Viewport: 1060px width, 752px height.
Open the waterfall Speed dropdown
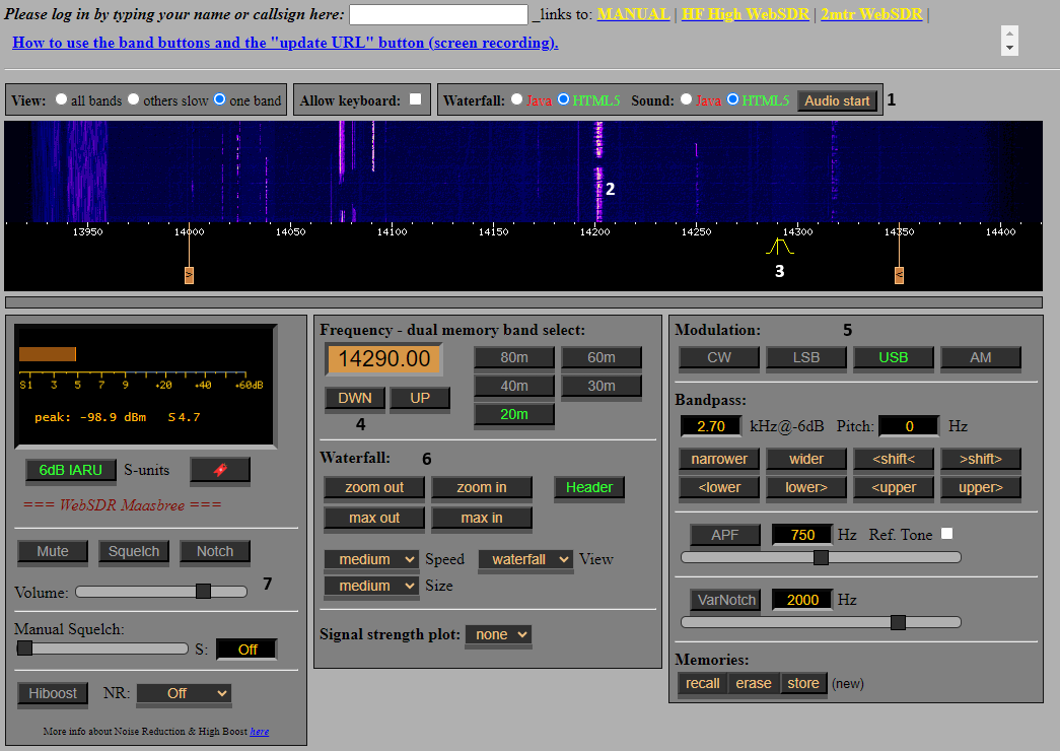pos(371,559)
